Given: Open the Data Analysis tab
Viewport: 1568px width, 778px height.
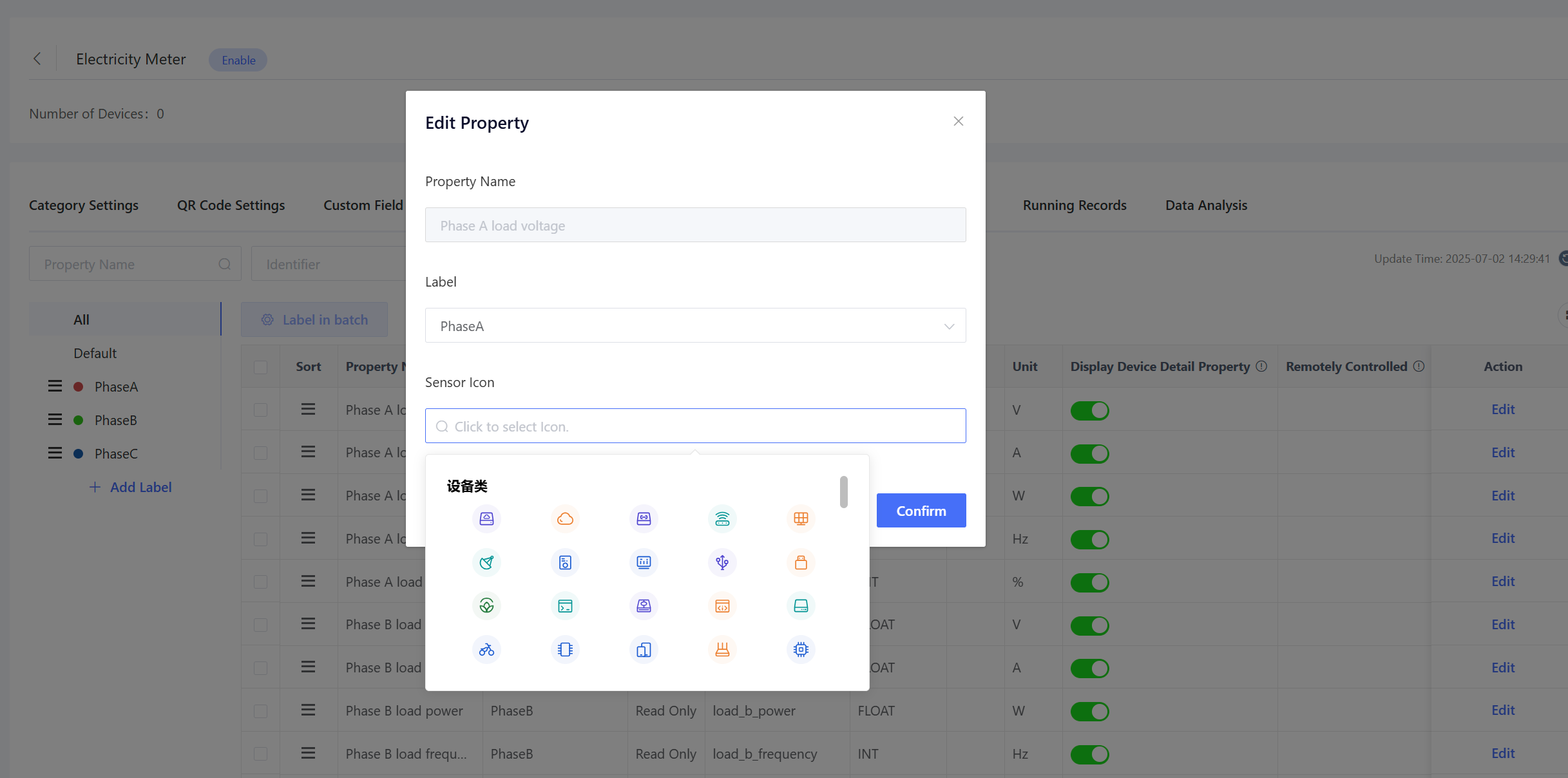Looking at the screenshot, I should 1205,205.
